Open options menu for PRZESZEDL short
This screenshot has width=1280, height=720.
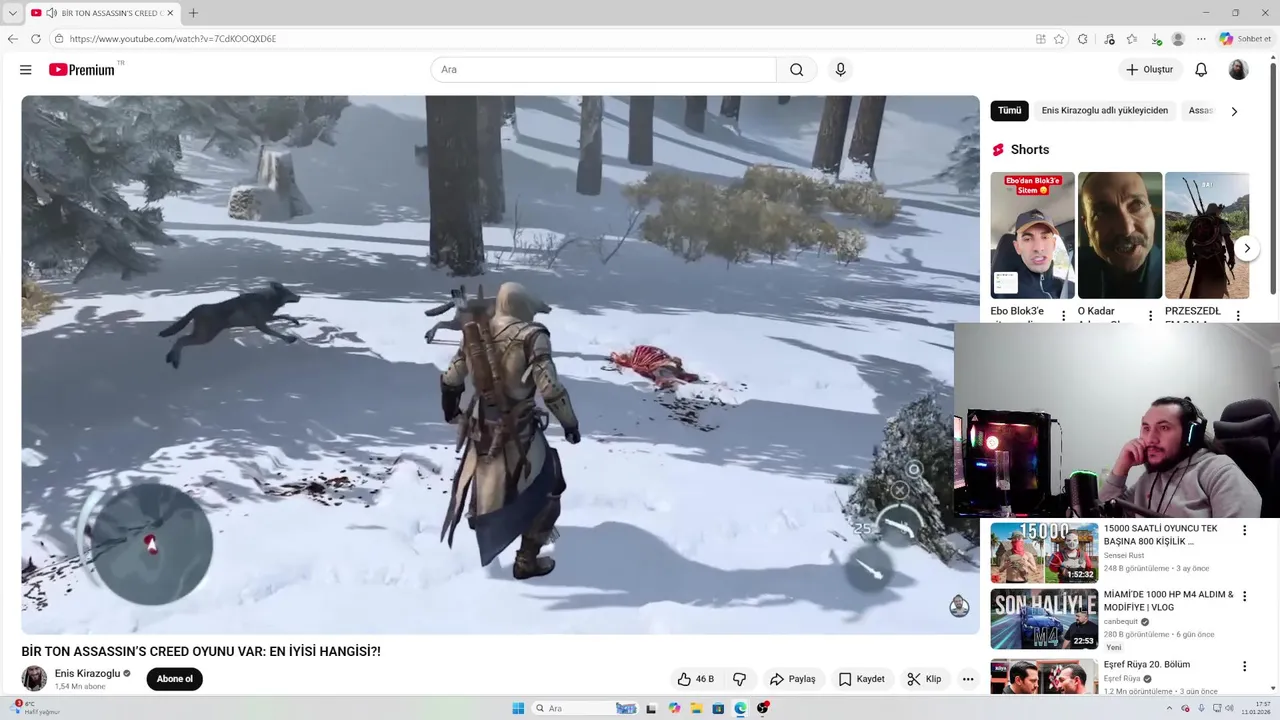click(1238, 316)
